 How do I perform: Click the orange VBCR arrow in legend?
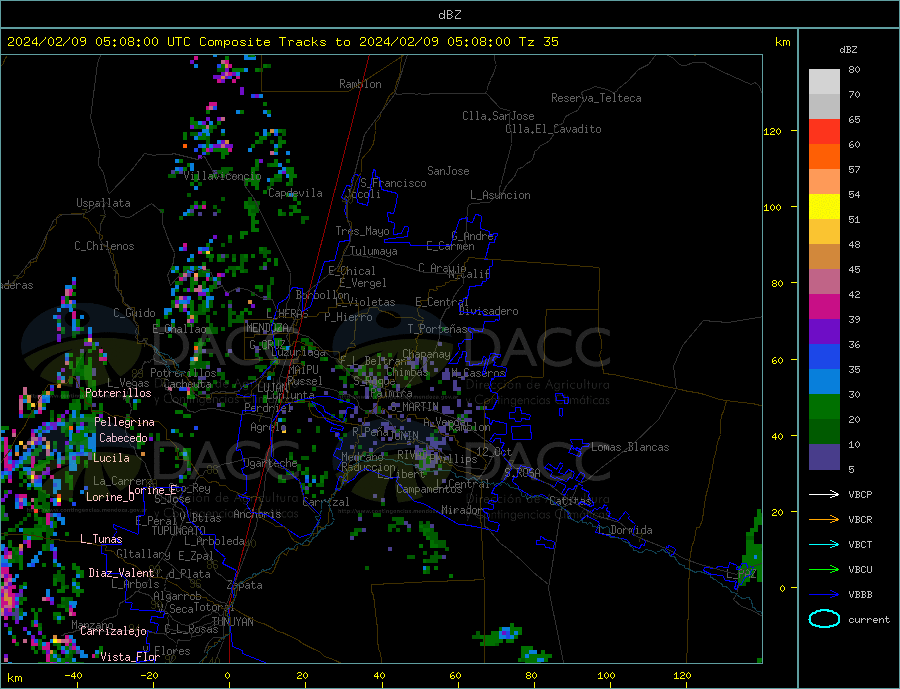coord(824,520)
